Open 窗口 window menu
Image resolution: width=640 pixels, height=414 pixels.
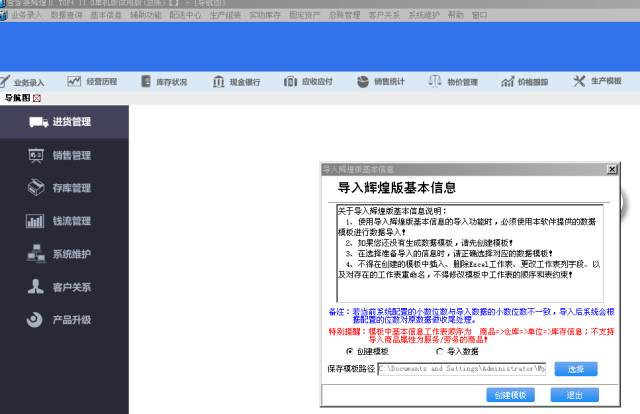pos(480,15)
